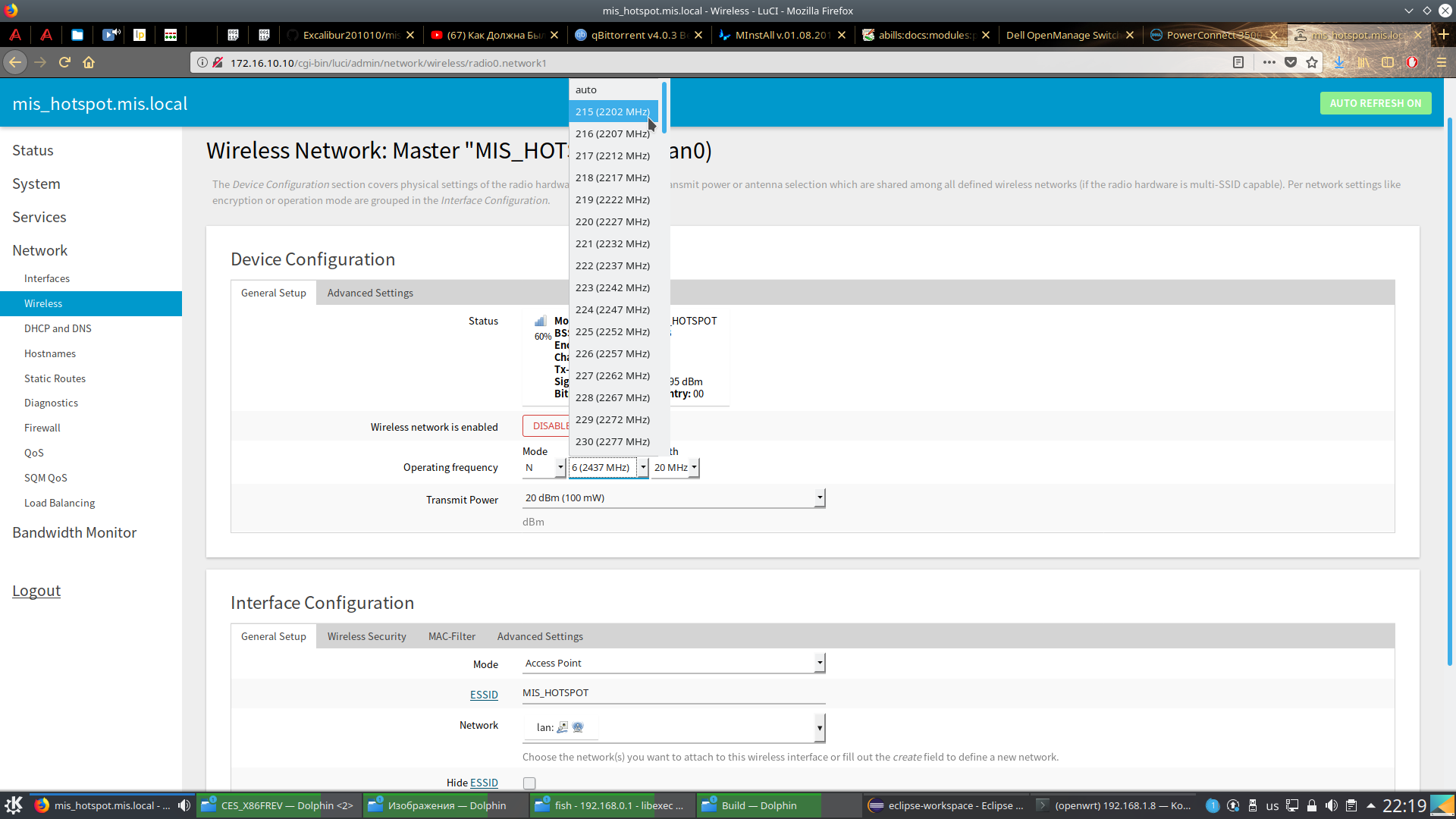Toggle reader view icon in address bar
Image resolution: width=1456 pixels, height=819 pixels.
coord(1238,62)
